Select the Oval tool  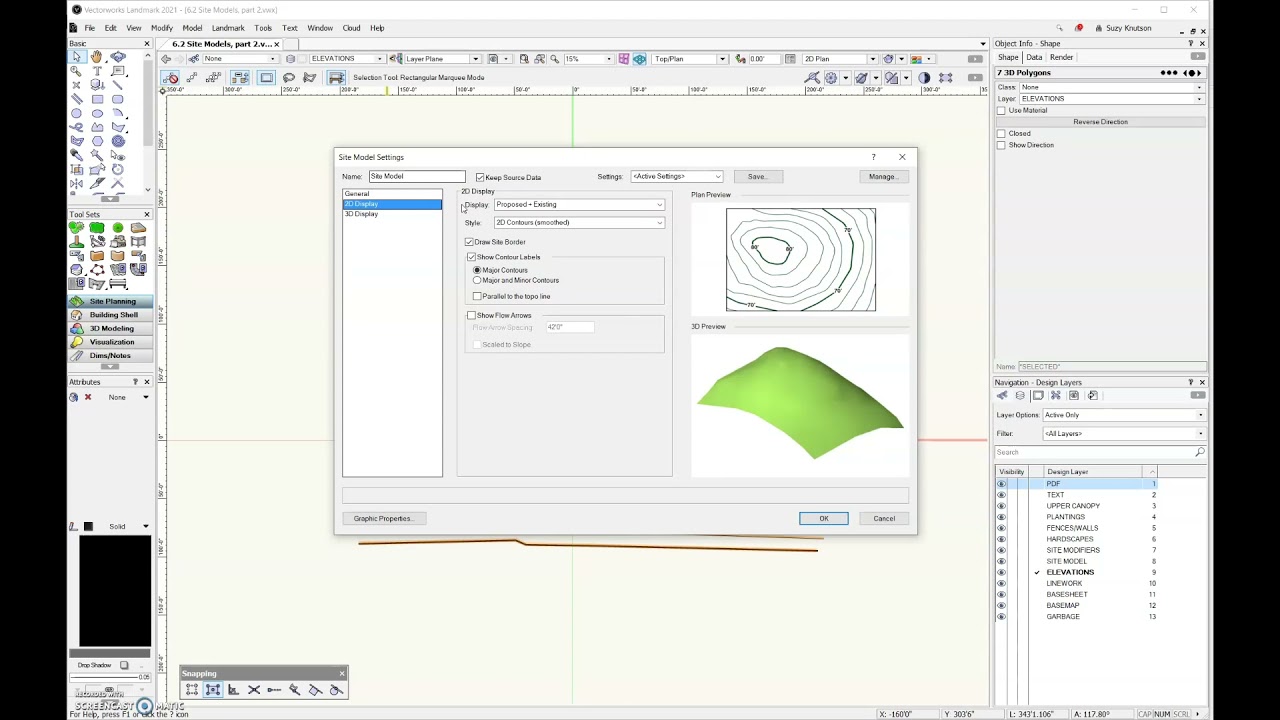(x=97, y=113)
